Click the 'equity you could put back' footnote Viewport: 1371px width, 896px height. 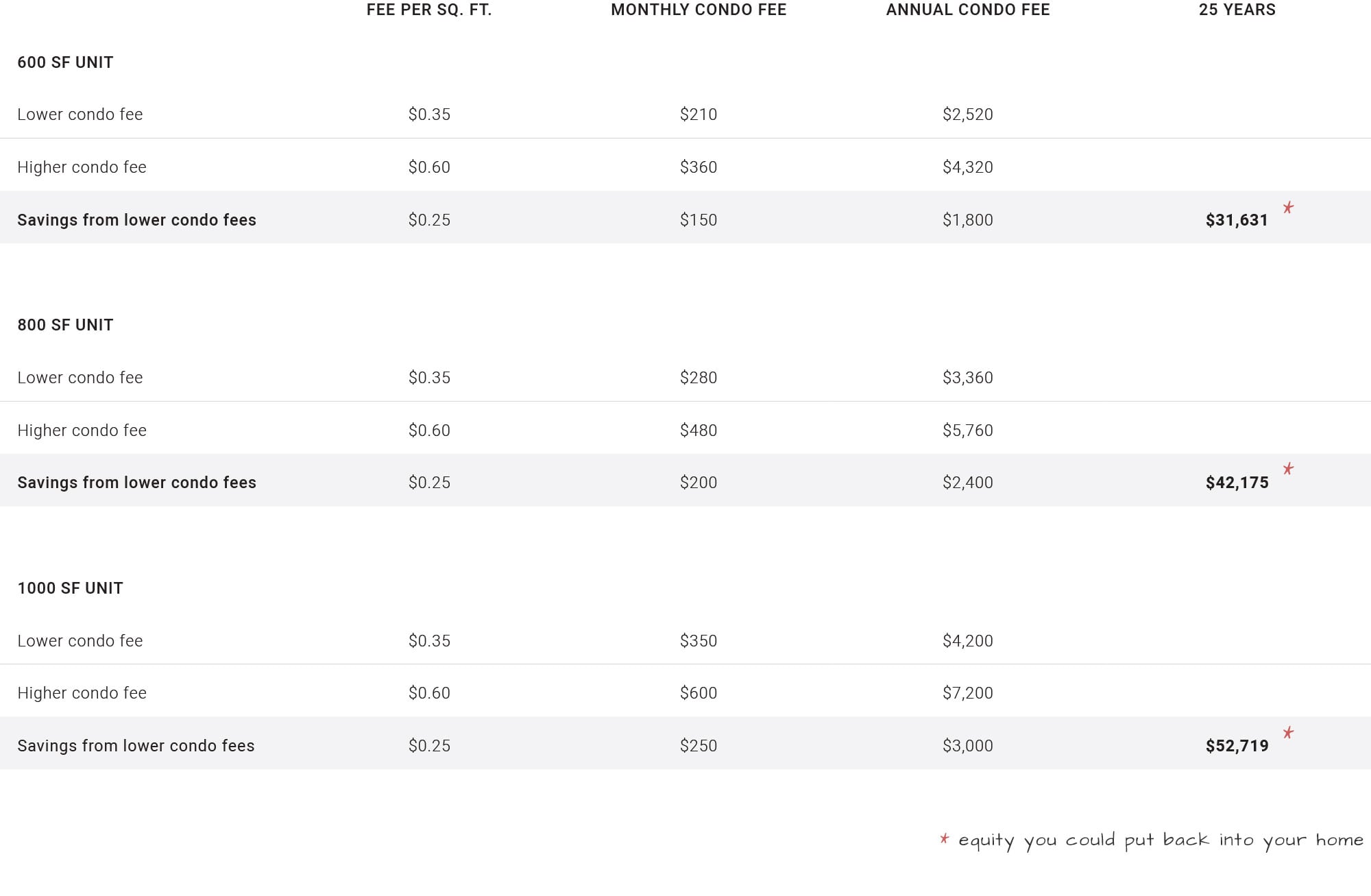coord(1161,840)
